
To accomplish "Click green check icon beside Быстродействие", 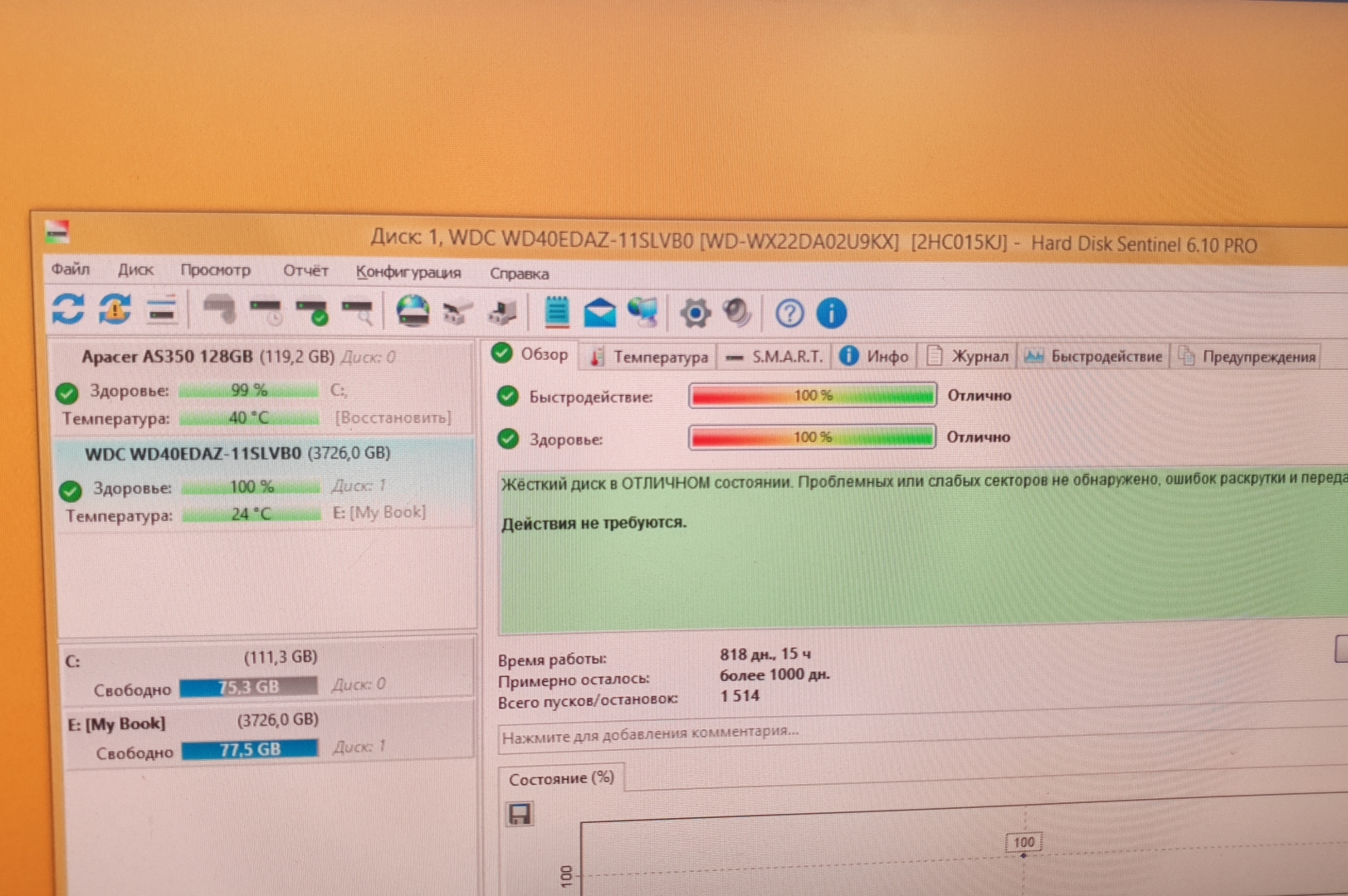I will [508, 396].
